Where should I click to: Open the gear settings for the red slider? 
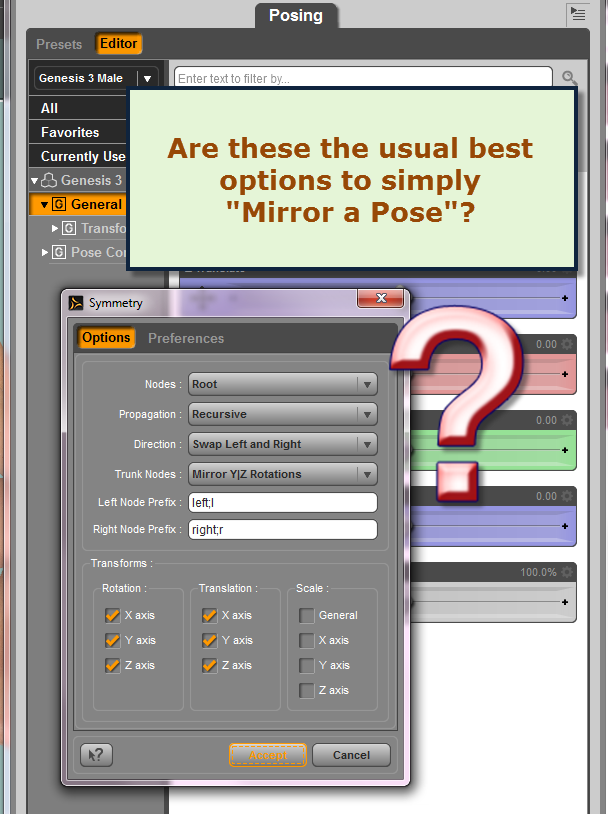click(567, 344)
